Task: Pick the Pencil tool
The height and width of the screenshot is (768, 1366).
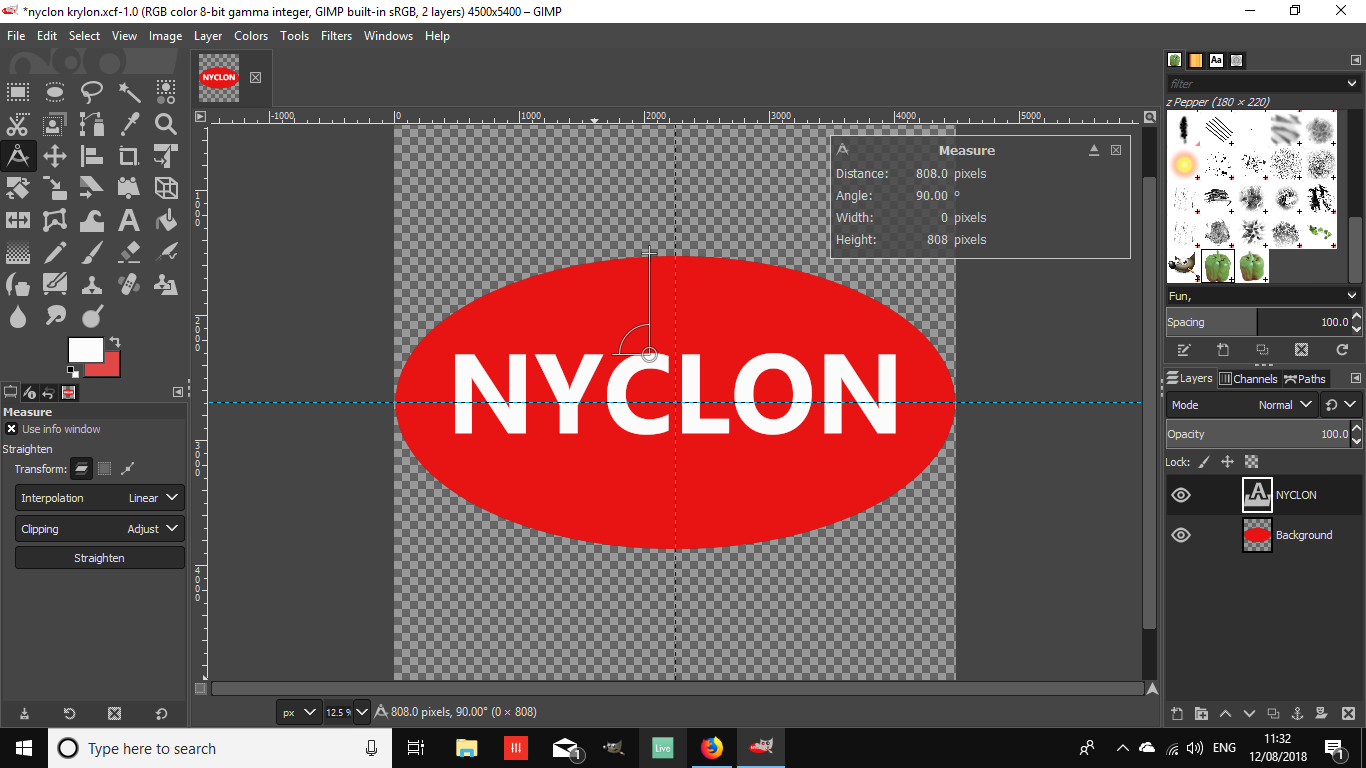Action: click(55, 252)
